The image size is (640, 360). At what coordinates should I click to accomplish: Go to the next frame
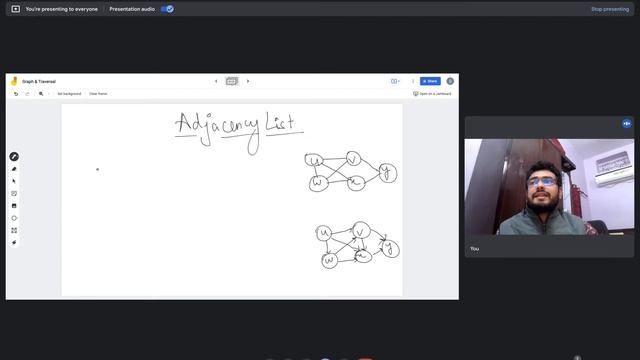(x=248, y=81)
